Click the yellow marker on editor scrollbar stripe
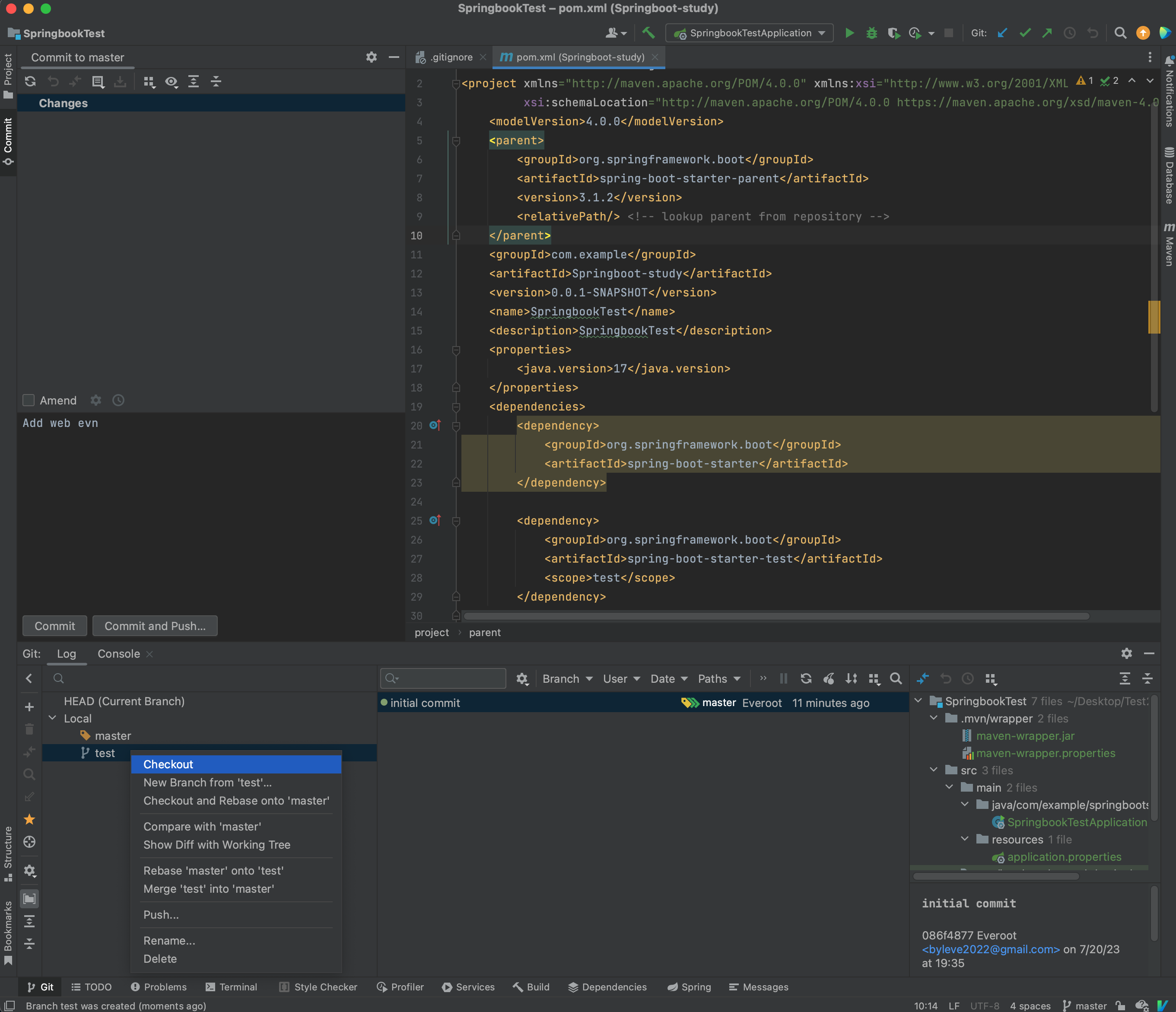Screen dimensions: 1176x1012 [x=1154, y=317]
